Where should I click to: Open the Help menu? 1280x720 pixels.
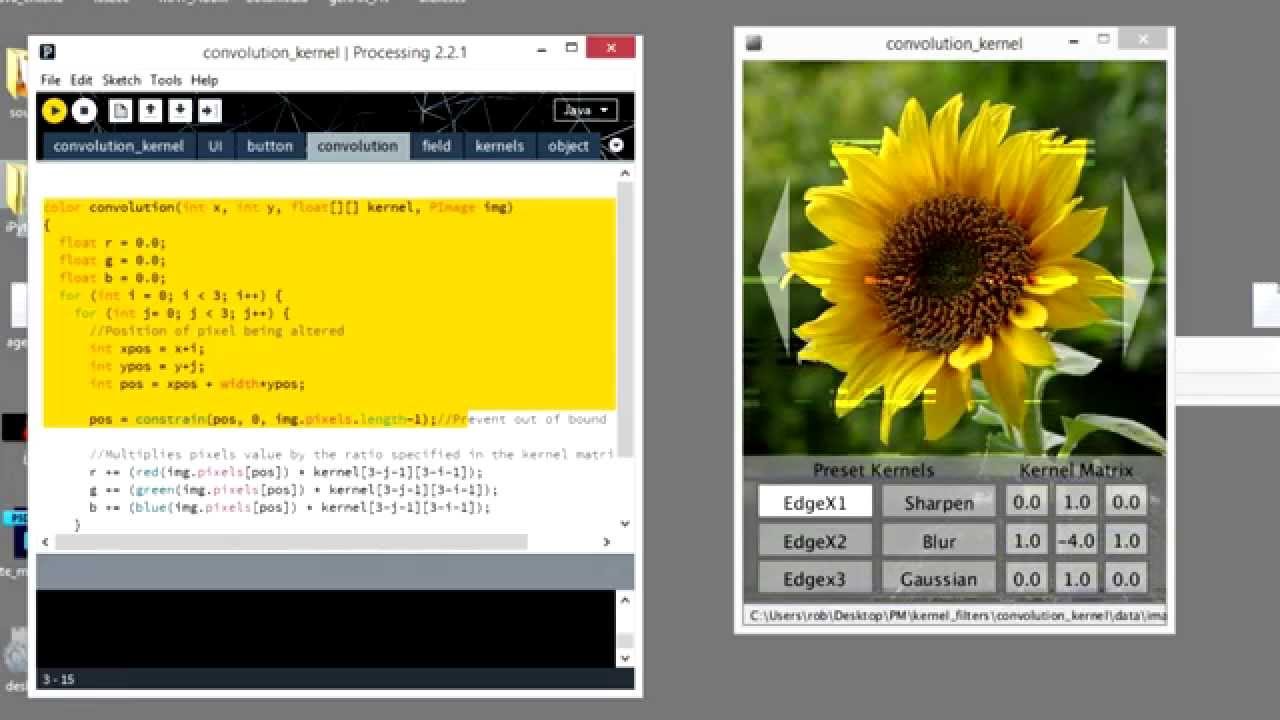(x=204, y=80)
